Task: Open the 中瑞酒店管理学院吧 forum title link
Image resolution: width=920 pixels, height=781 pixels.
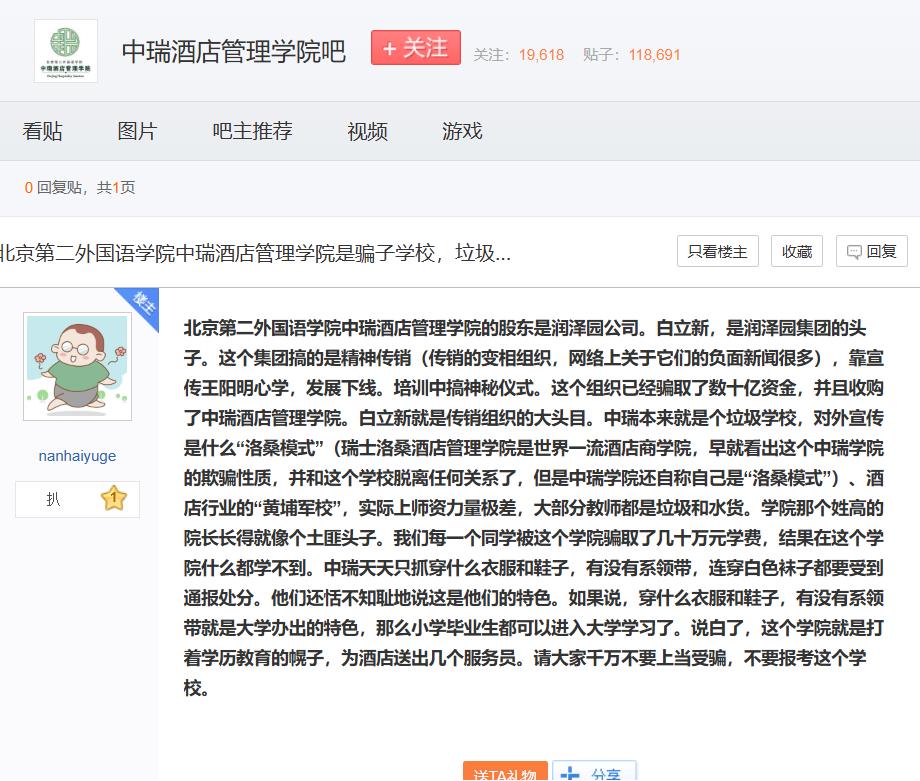Action: pyautogui.click(x=233, y=52)
